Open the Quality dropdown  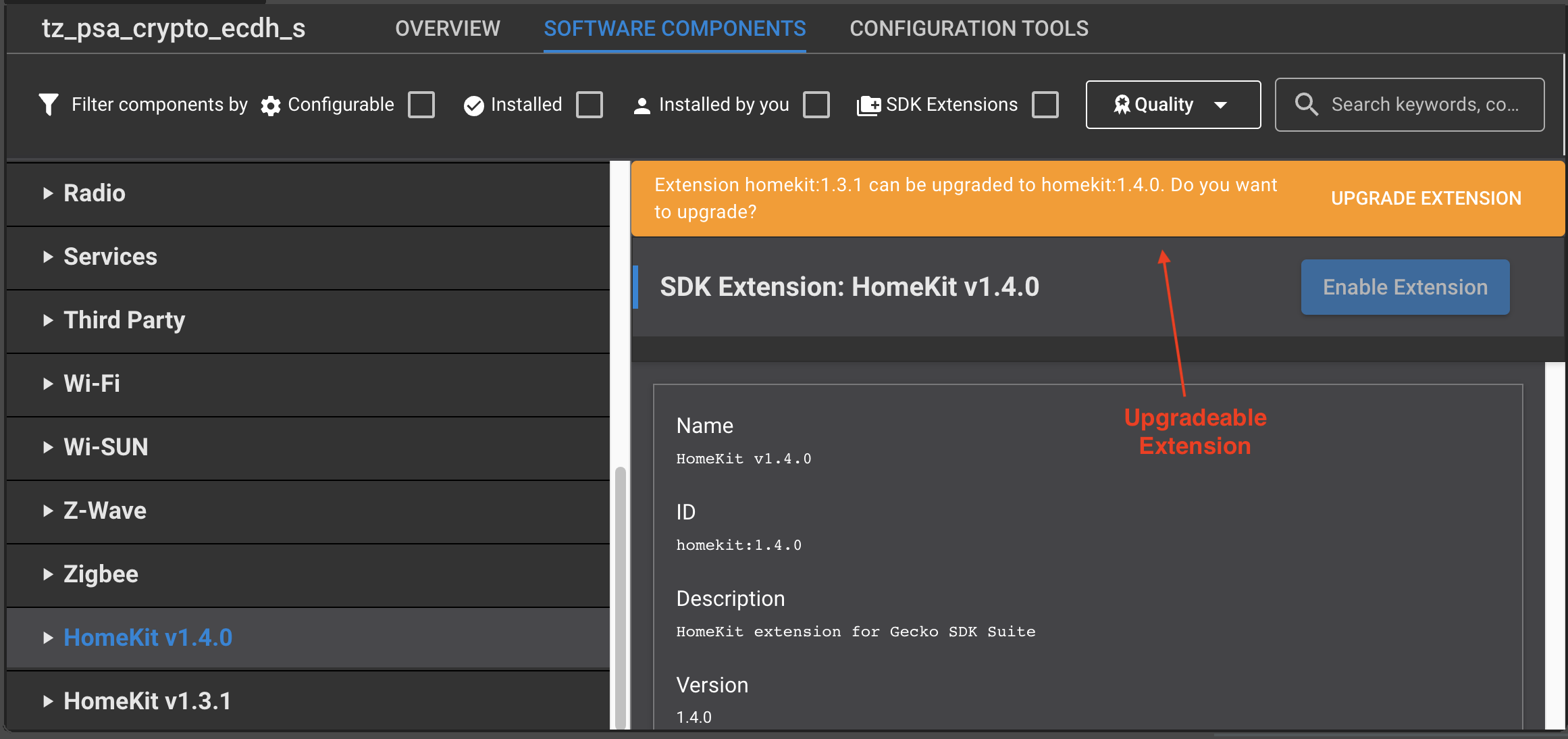1173,104
